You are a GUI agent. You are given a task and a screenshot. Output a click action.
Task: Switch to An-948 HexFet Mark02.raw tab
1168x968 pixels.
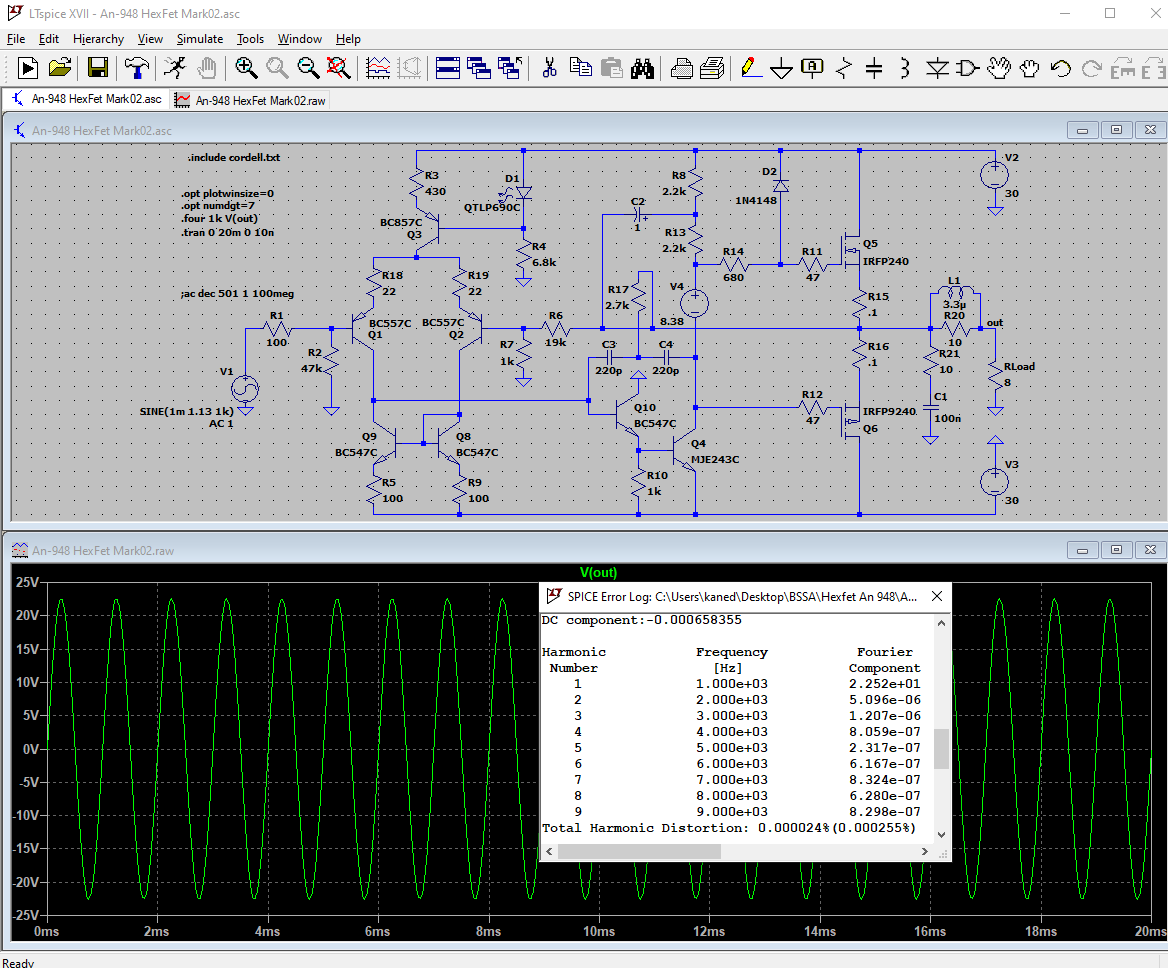[x=250, y=100]
